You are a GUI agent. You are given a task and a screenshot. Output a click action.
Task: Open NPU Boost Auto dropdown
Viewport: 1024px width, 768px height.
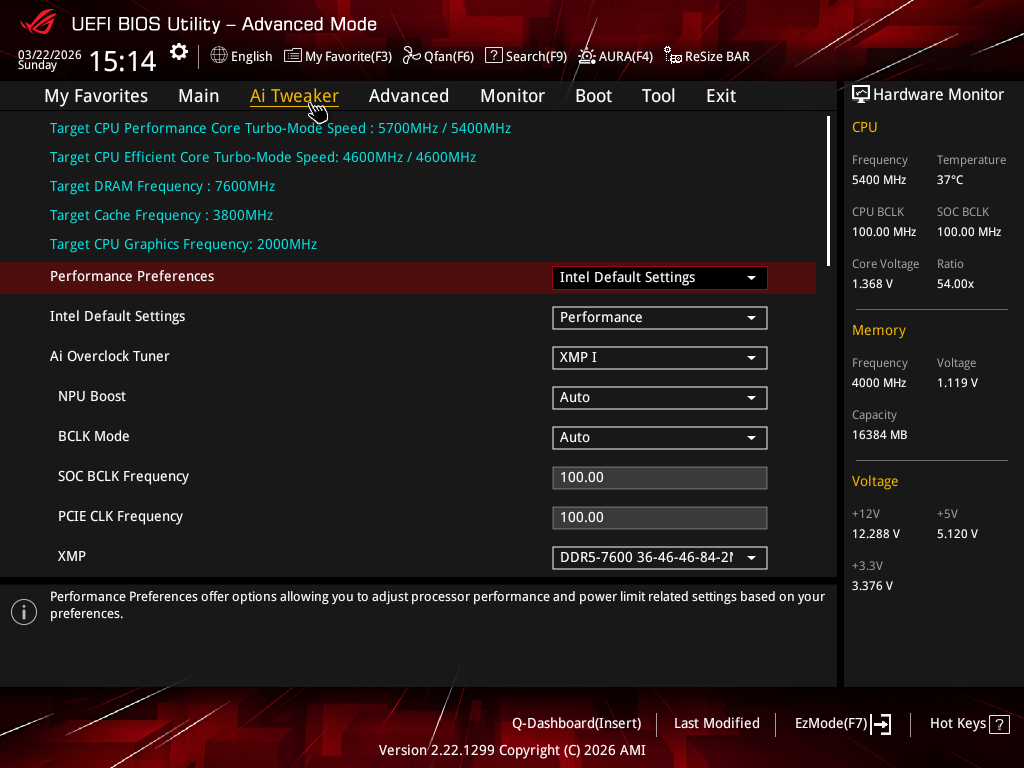tap(660, 397)
